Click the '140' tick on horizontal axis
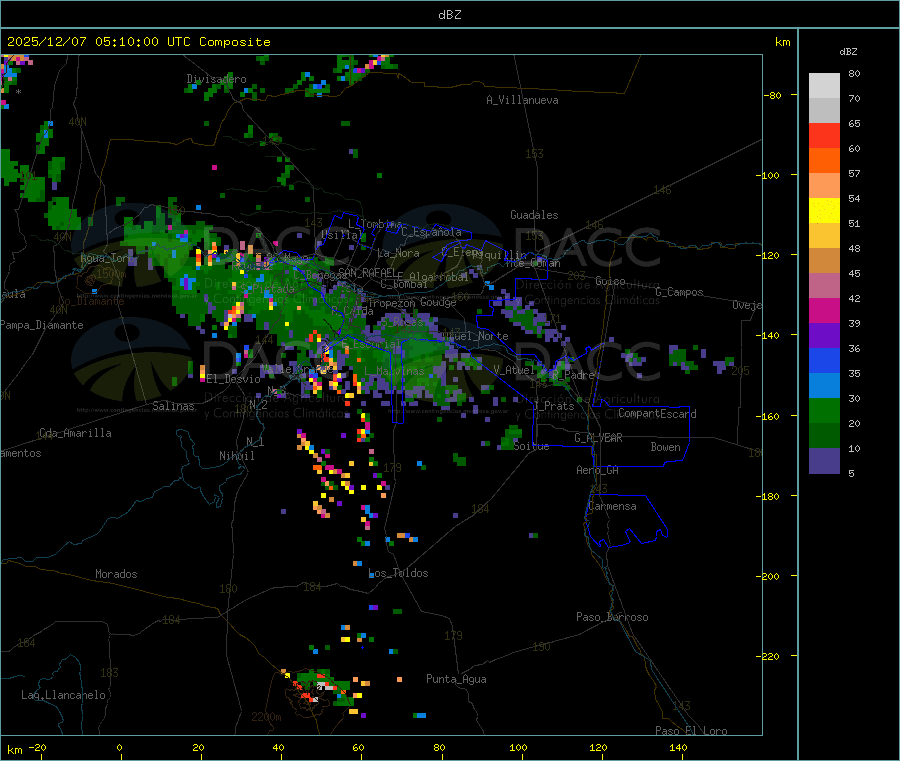 [x=678, y=747]
